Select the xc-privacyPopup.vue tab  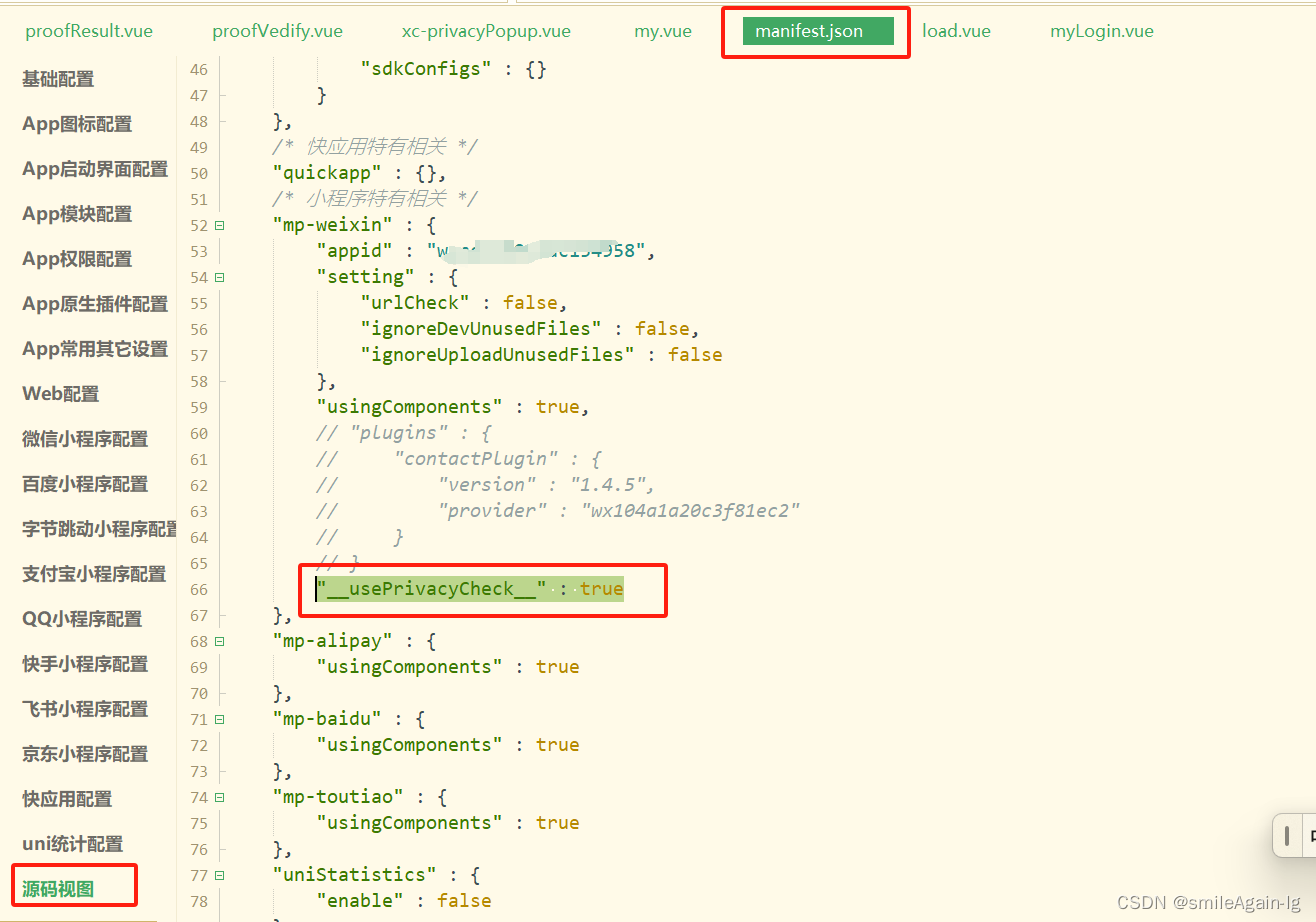click(486, 31)
